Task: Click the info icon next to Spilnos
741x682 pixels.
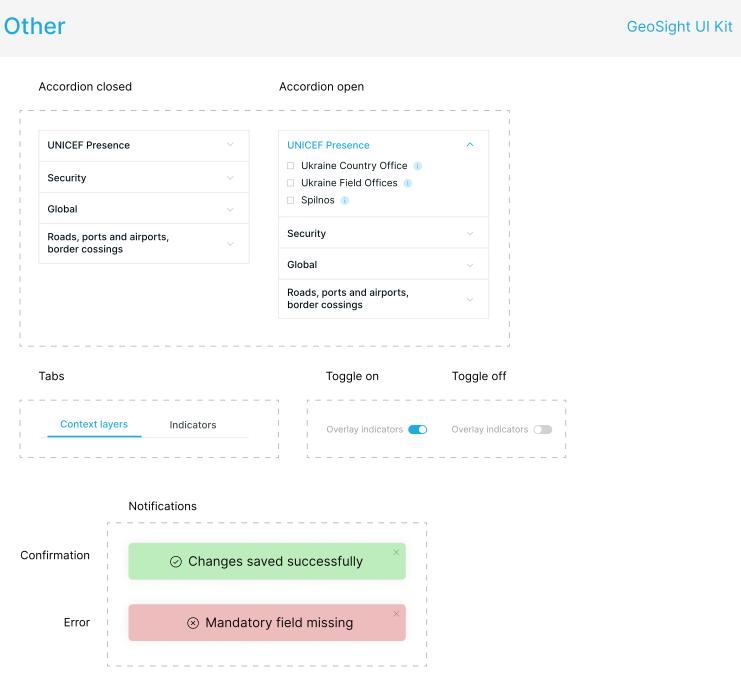Action: point(345,200)
